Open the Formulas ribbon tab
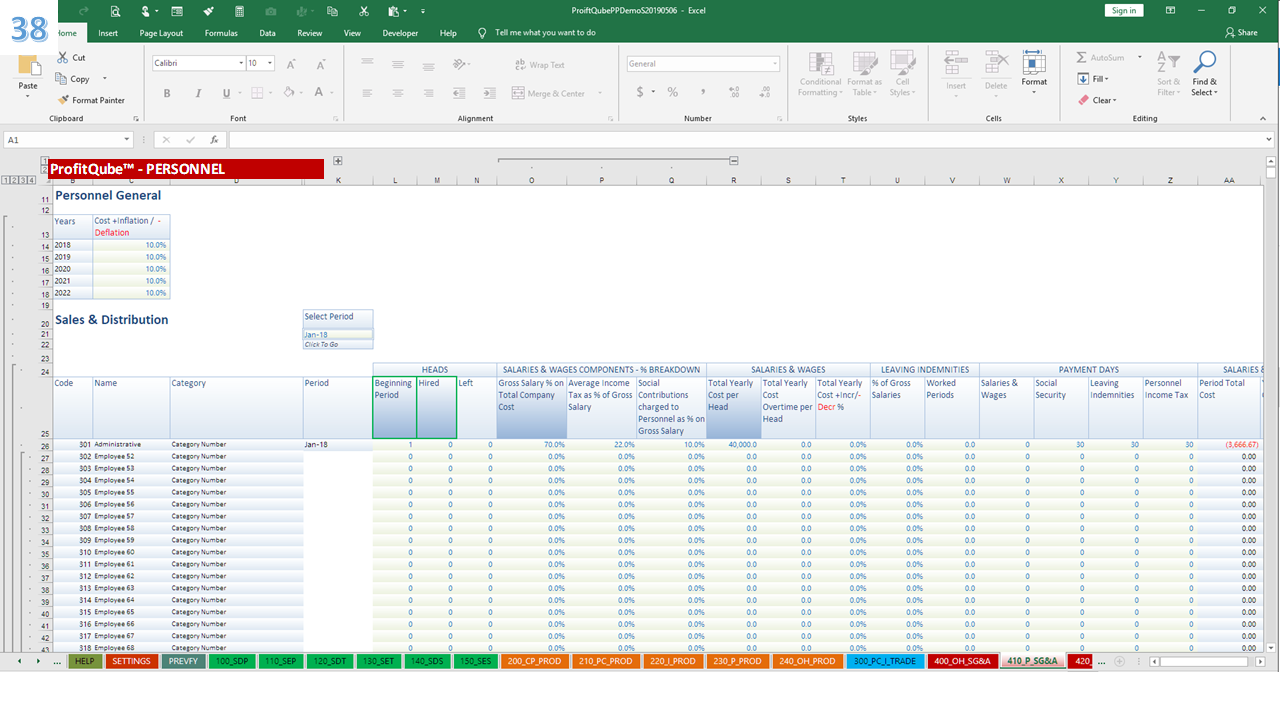1280x720 pixels. tap(221, 33)
